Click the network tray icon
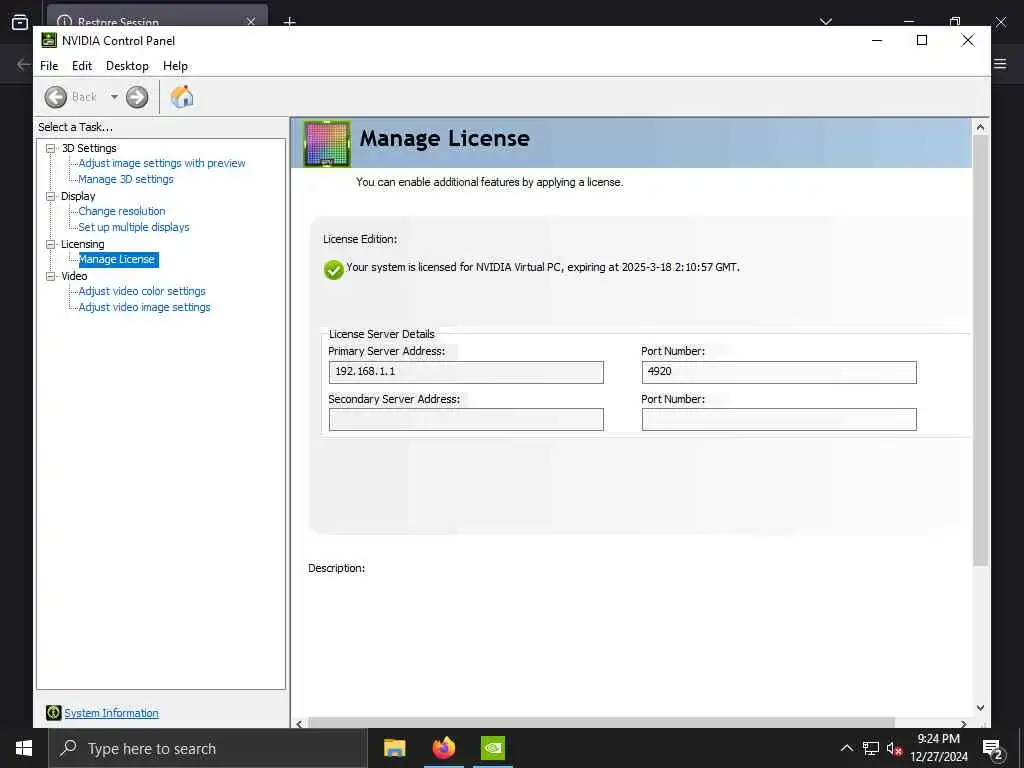Image resolution: width=1024 pixels, height=768 pixels. (871, 748)
